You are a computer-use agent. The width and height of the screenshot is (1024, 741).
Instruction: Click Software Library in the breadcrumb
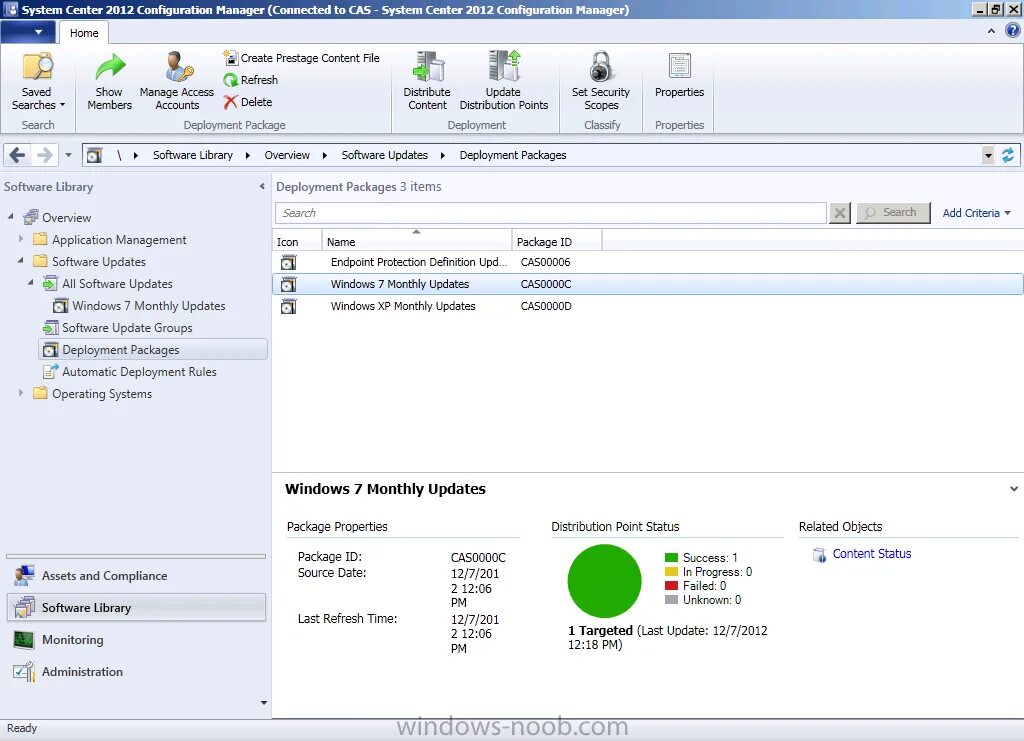tap(193, 155)
